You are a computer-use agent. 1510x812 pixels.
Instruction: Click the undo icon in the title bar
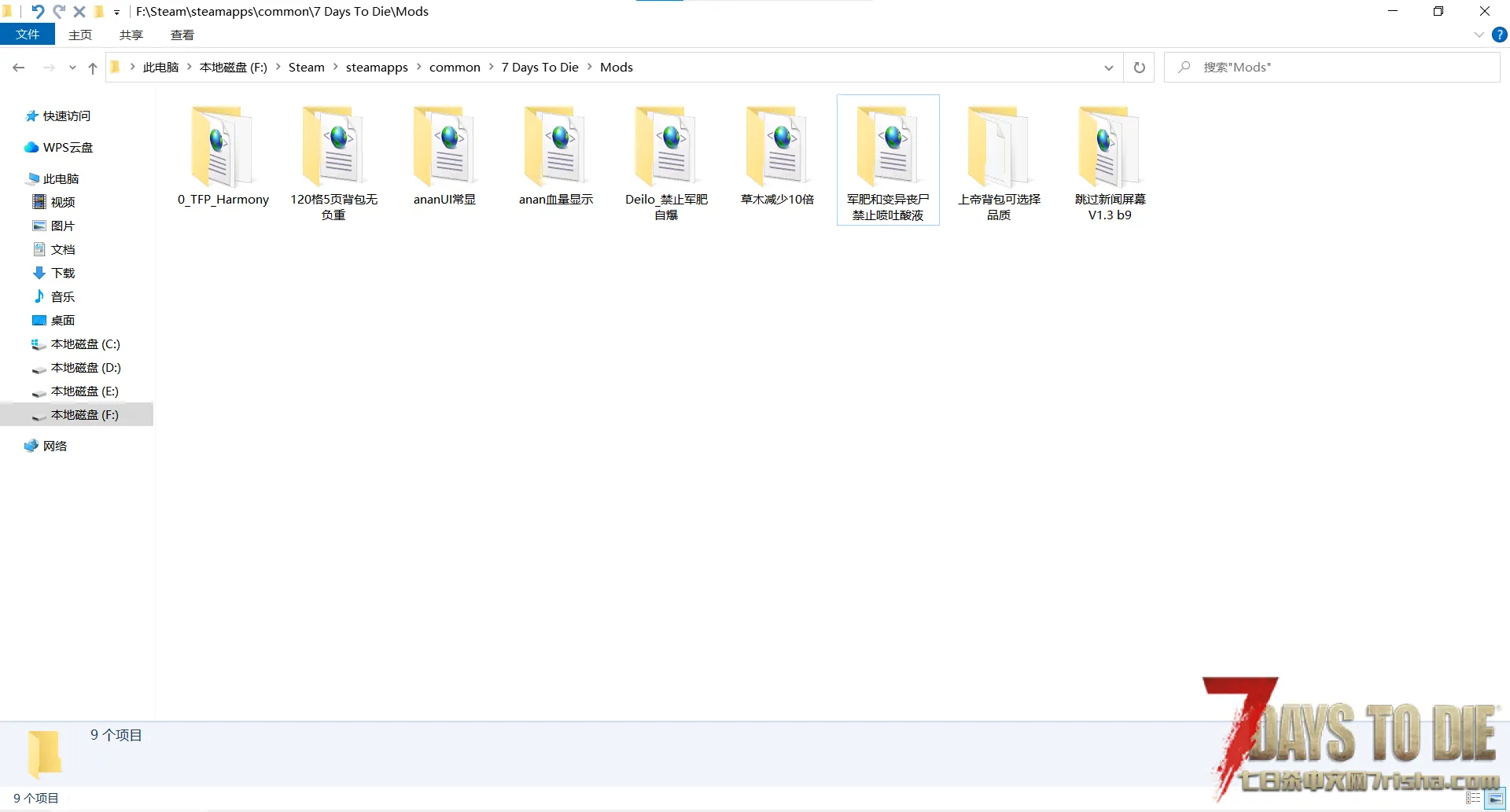tap(37, 11)
